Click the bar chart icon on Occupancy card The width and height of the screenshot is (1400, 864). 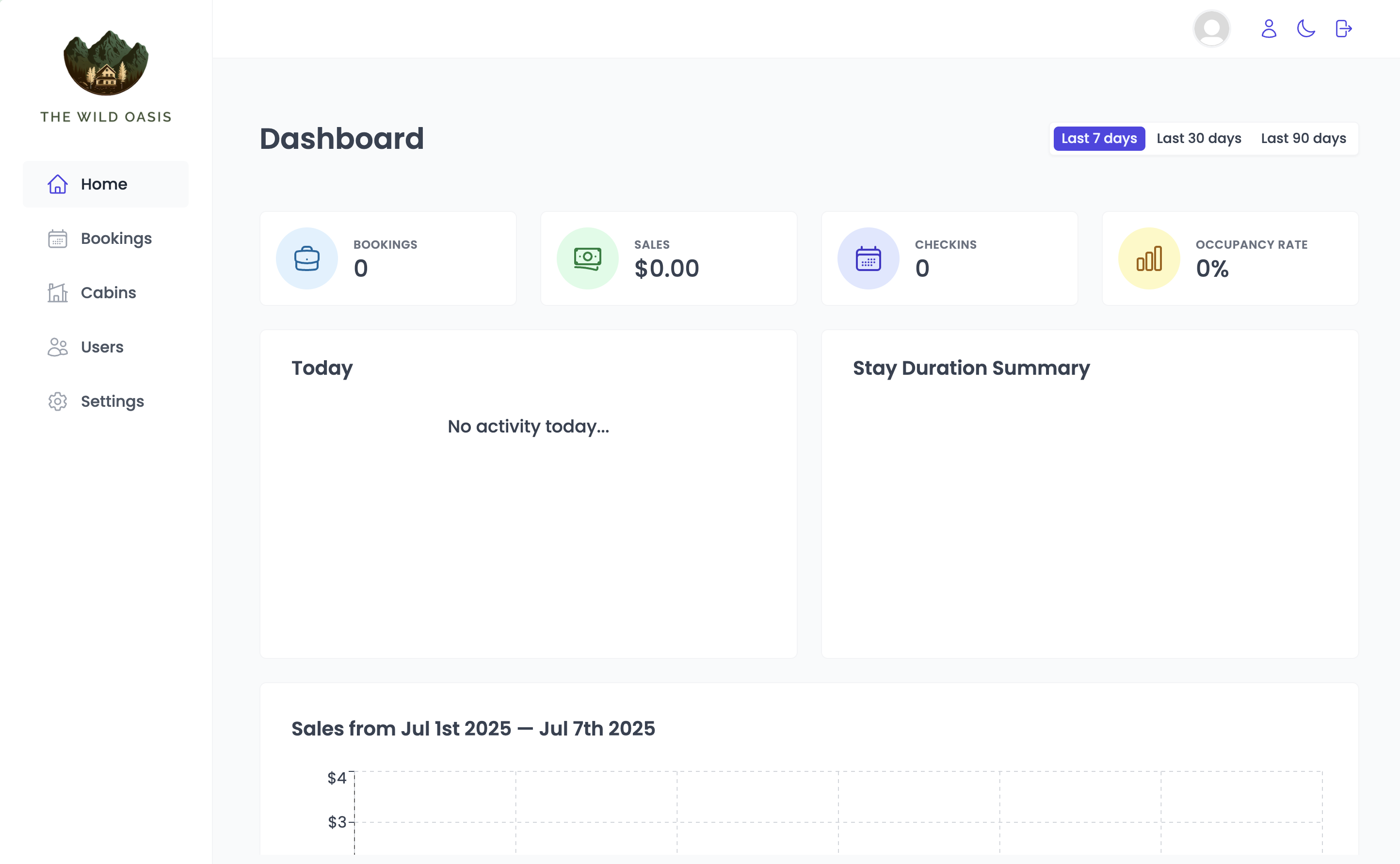(x=1149, y=258)
